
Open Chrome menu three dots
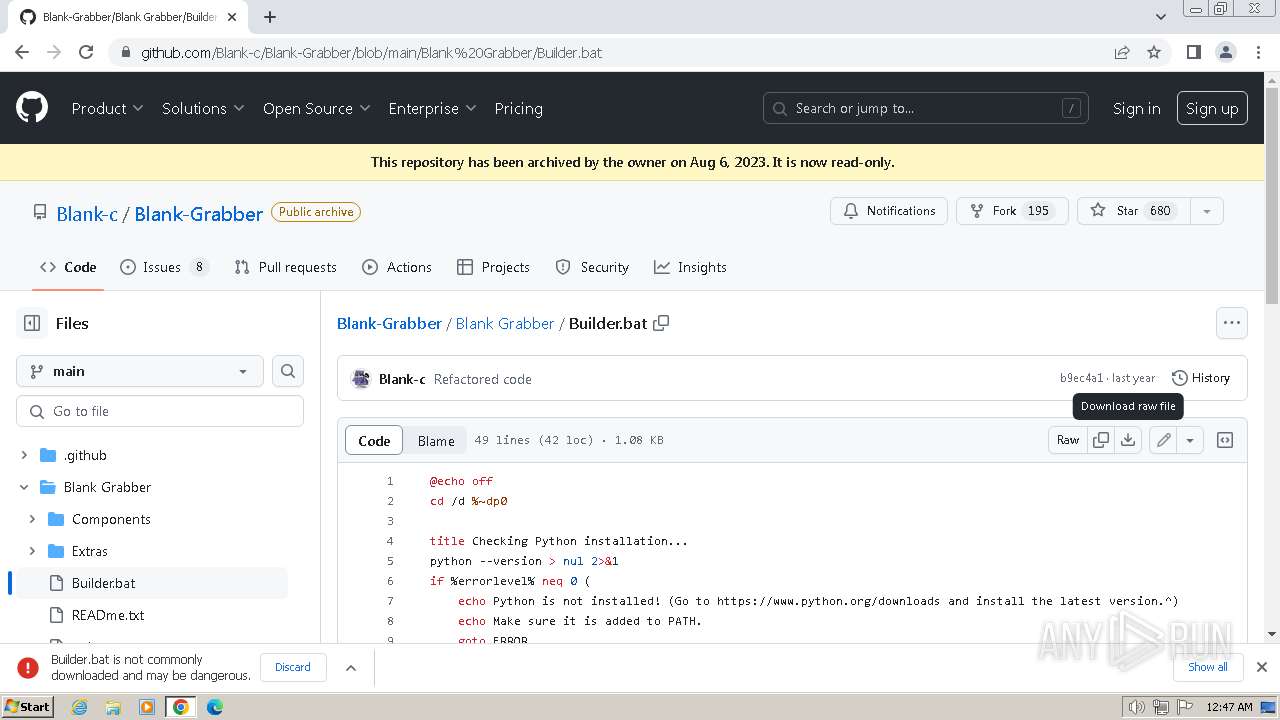1257,52
